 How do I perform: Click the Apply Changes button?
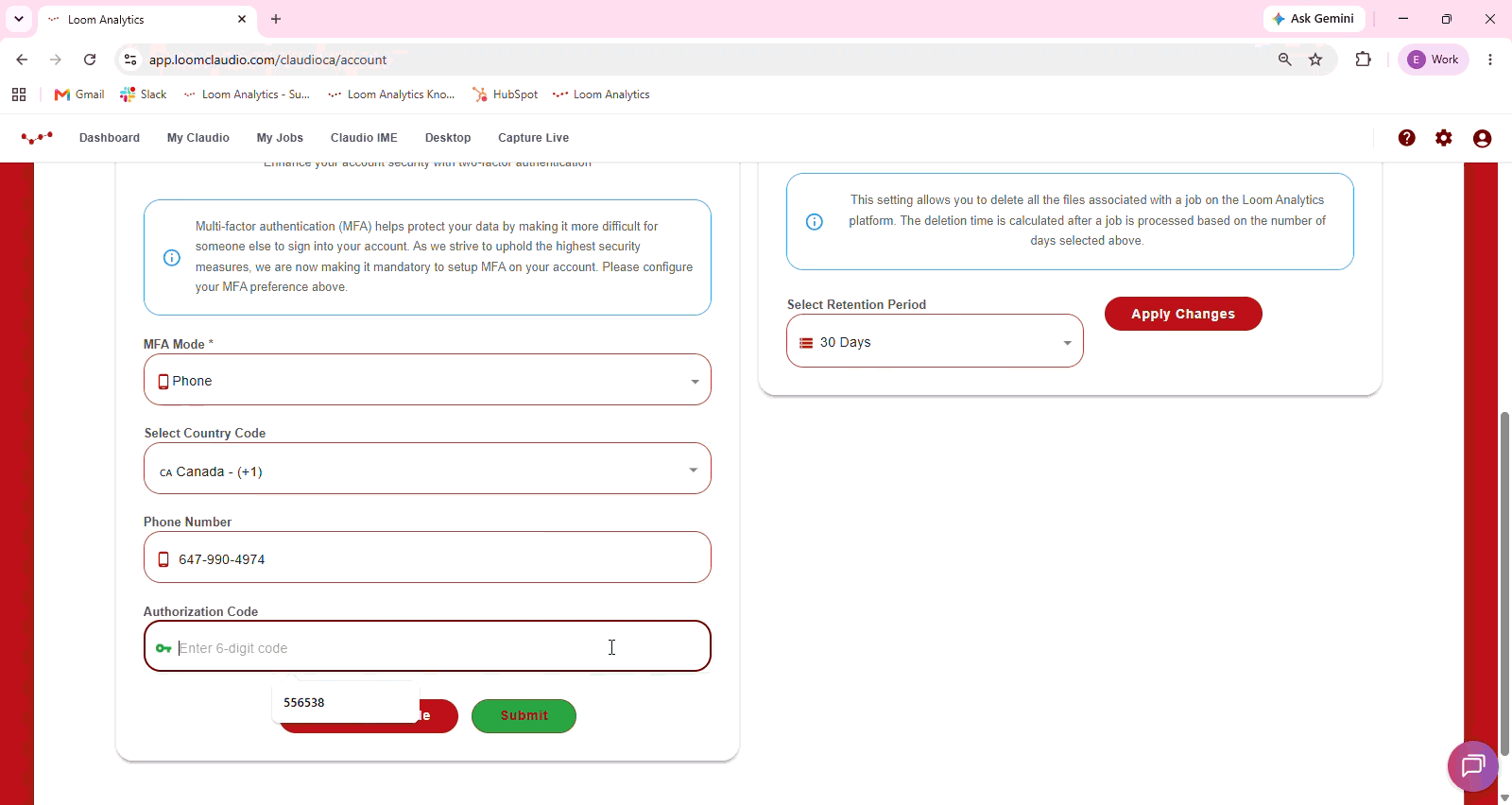[1183, 314]
